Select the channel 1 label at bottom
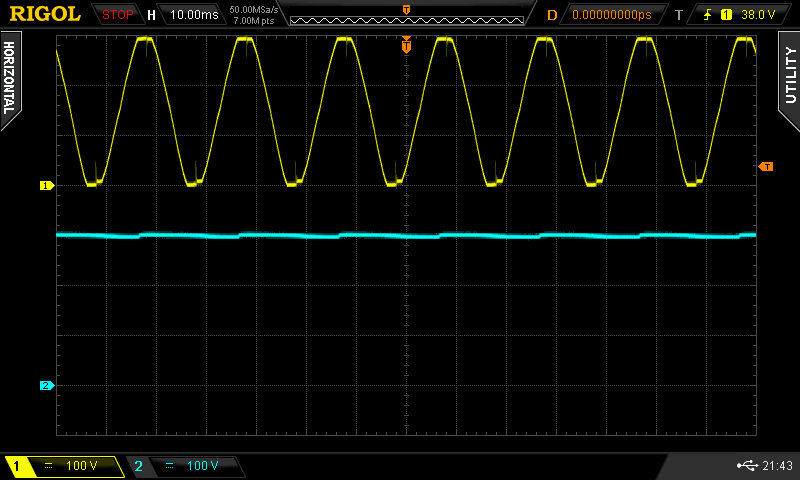Screen dimensions: 800x480 click(16, 466)
